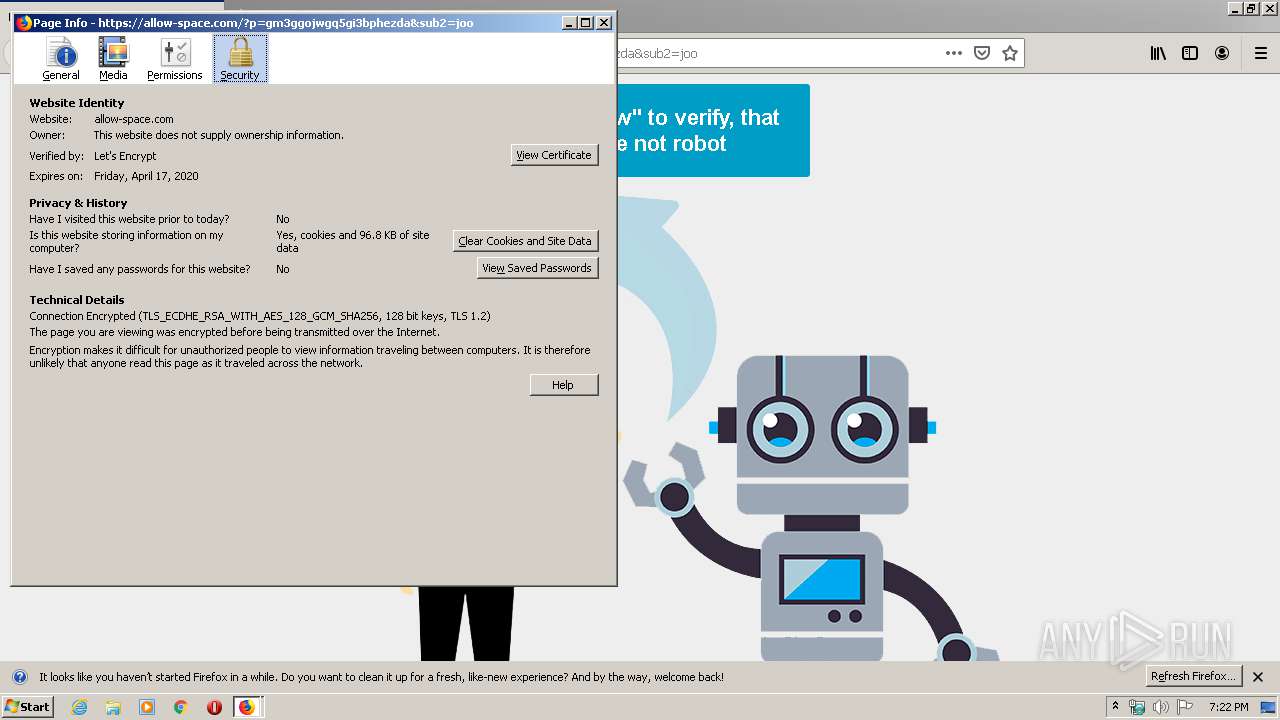
Task: Open the General tab in Page Info
Action: (61, 59)
